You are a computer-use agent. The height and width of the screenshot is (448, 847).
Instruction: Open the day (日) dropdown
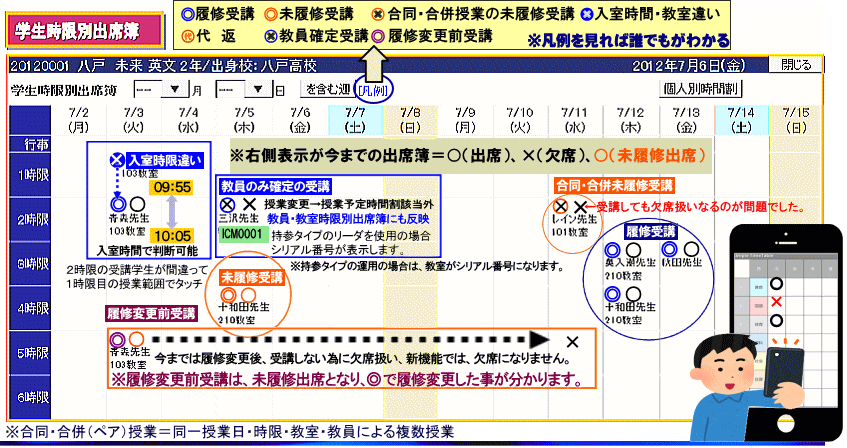244,89
